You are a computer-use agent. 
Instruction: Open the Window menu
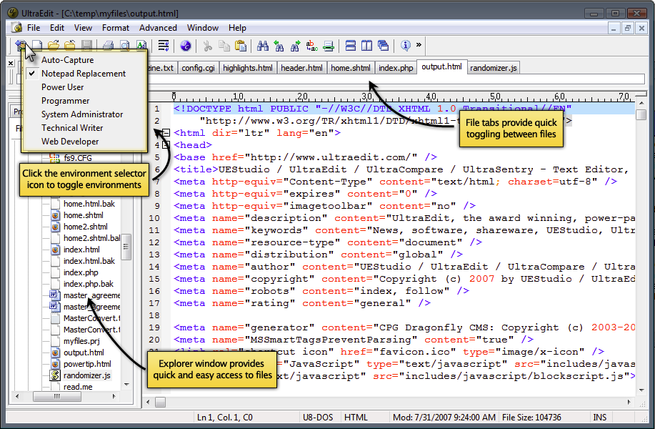[203, 28]
